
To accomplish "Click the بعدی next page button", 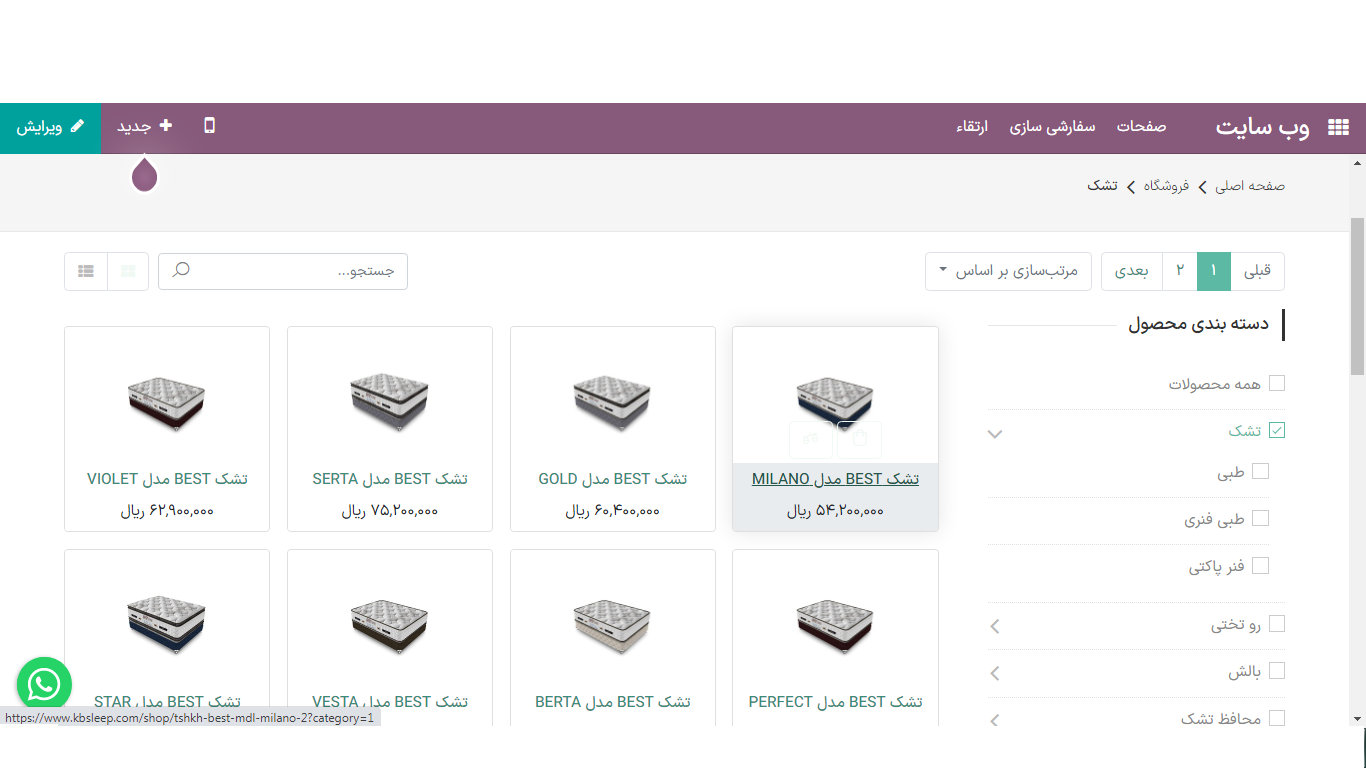I will 1132,271.
